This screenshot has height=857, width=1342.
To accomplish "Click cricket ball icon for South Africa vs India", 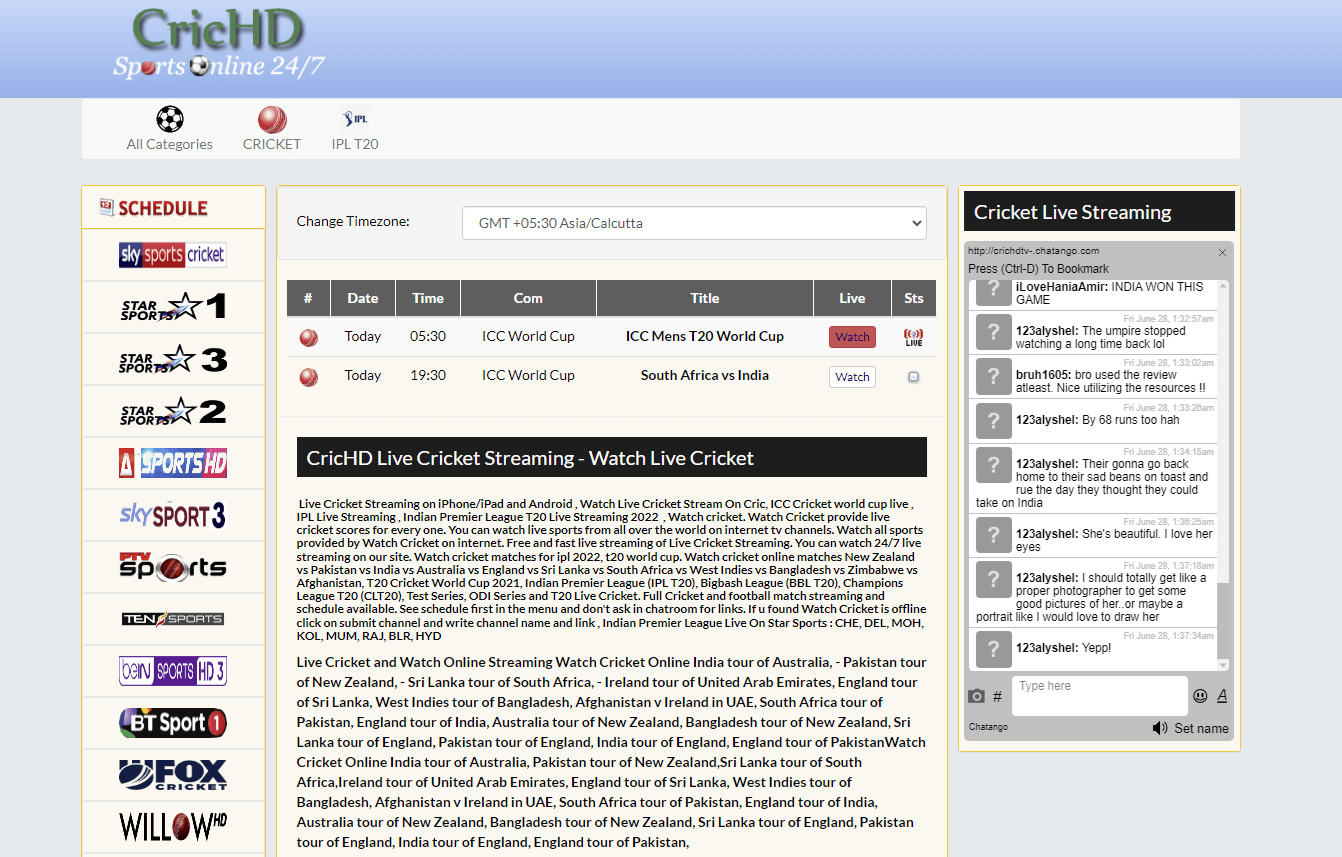I will click(x=309, y=377).
